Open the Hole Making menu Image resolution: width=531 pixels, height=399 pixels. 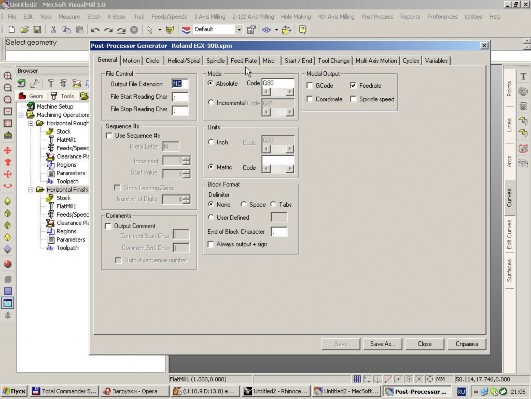pyautogui.click(x=296, y=17)
